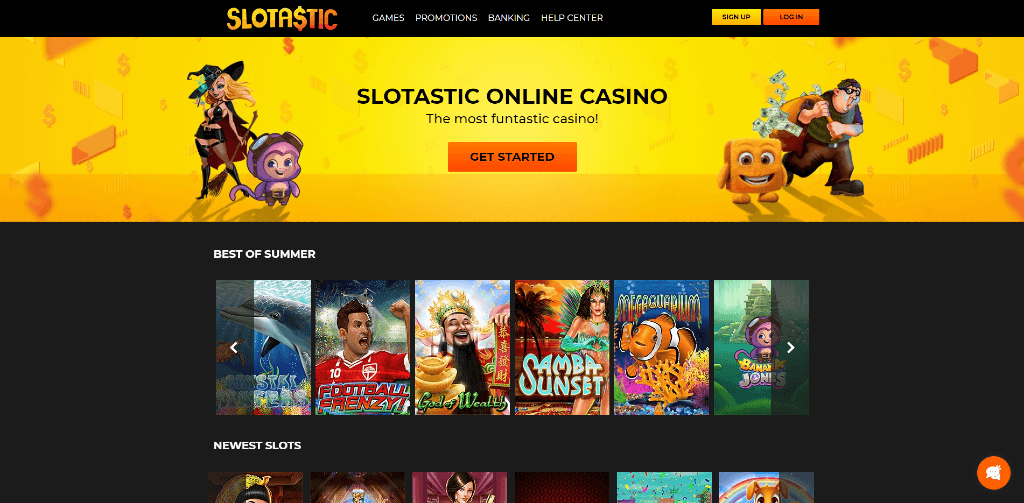
Task: Open Banana Jones game tile
Action: 761,348
